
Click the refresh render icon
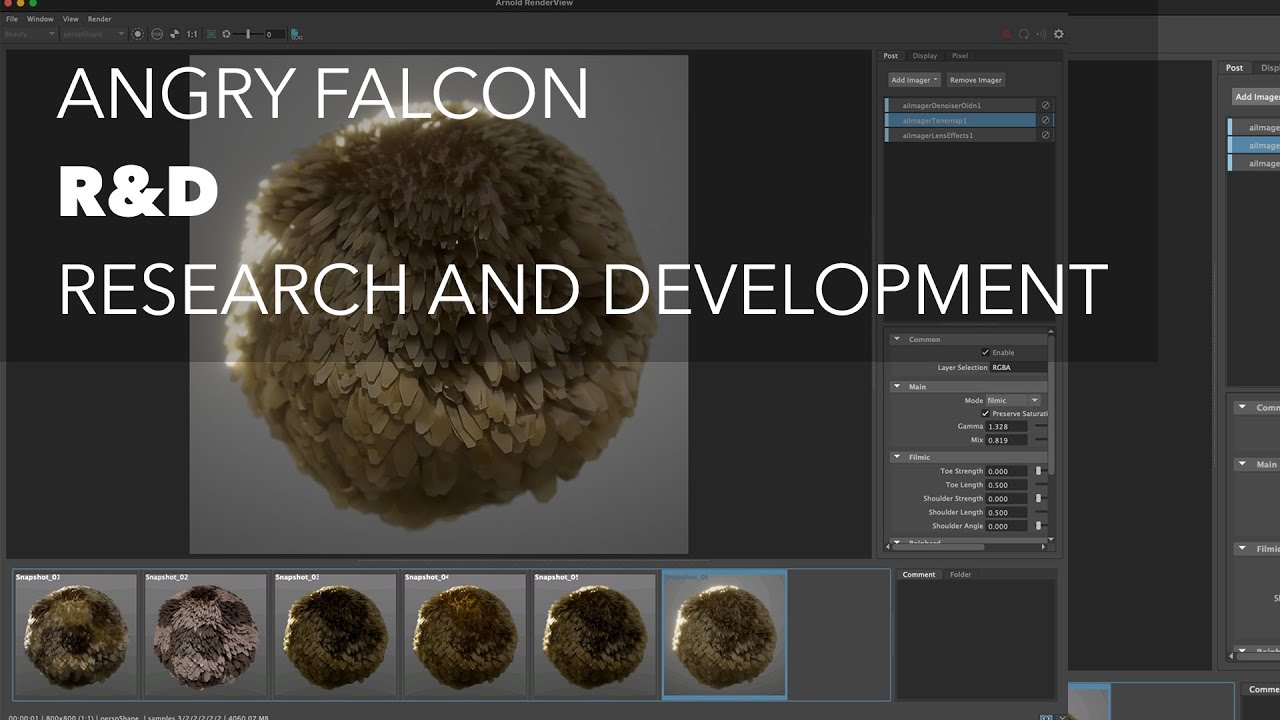[x=1024, y=34]
